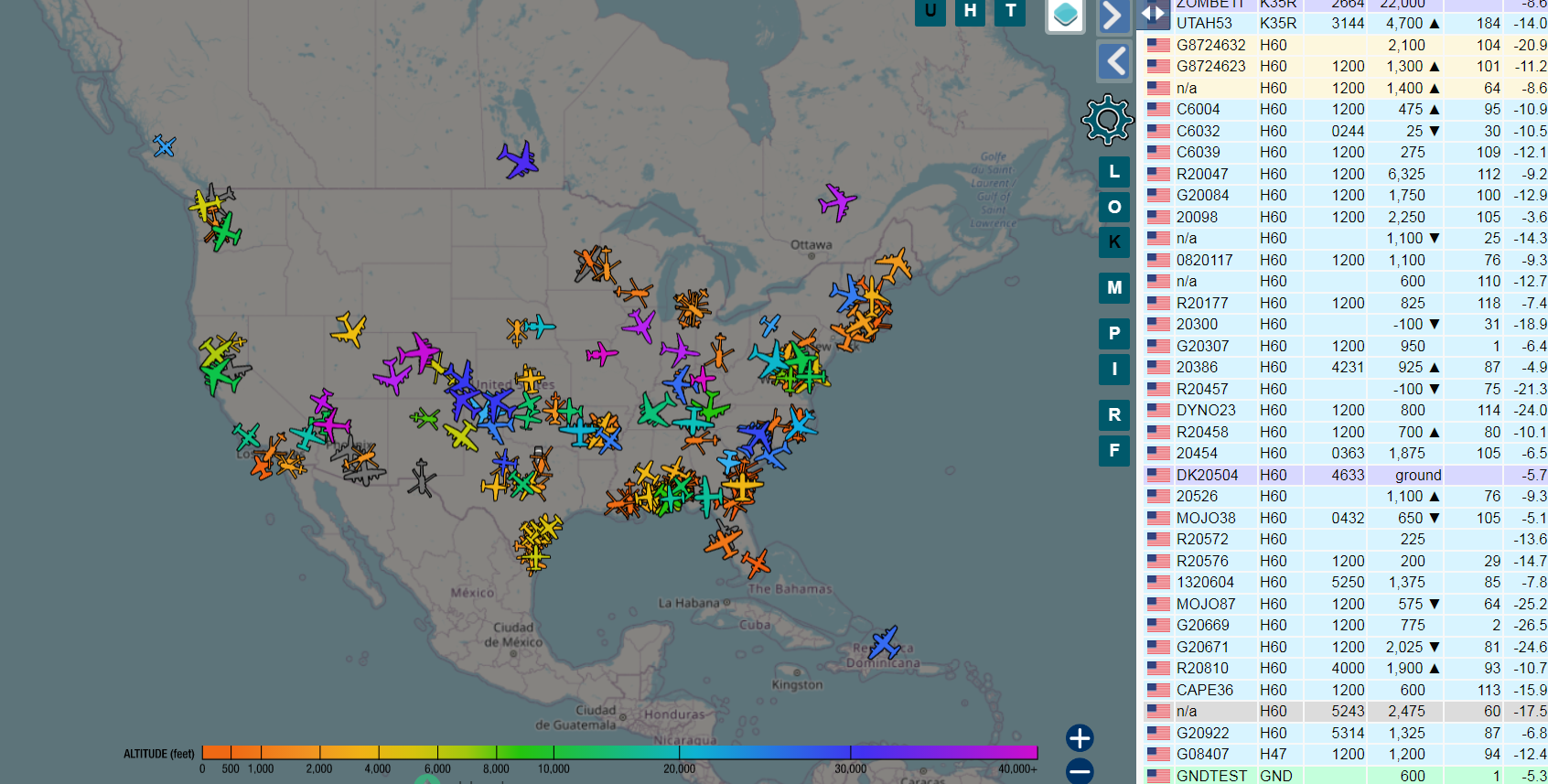This screenshot has height=784, width=1548.
Task: Zoom out with the minus button
Action: click(1080, 771)
